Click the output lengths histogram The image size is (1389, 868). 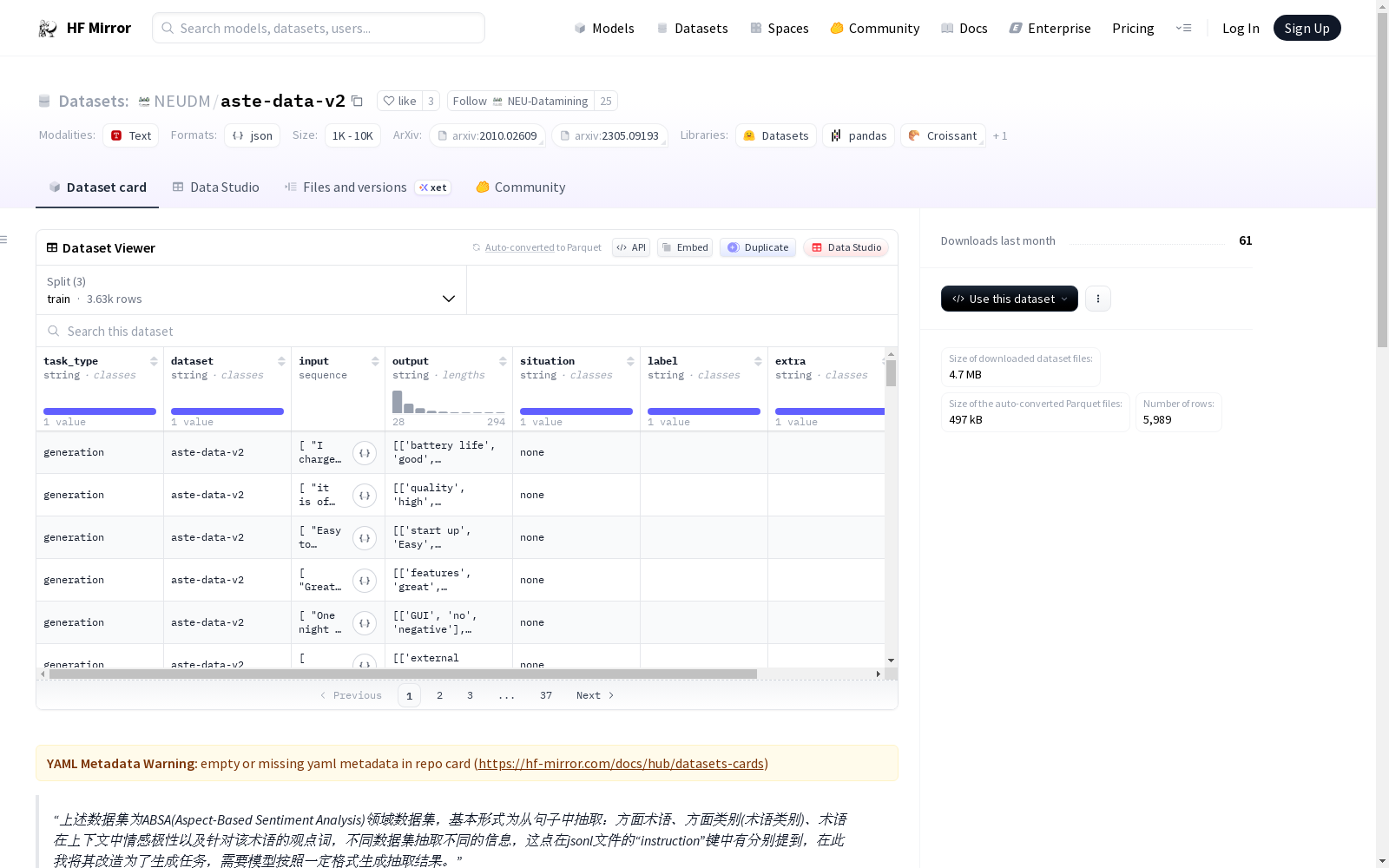(x=449, y=402)
